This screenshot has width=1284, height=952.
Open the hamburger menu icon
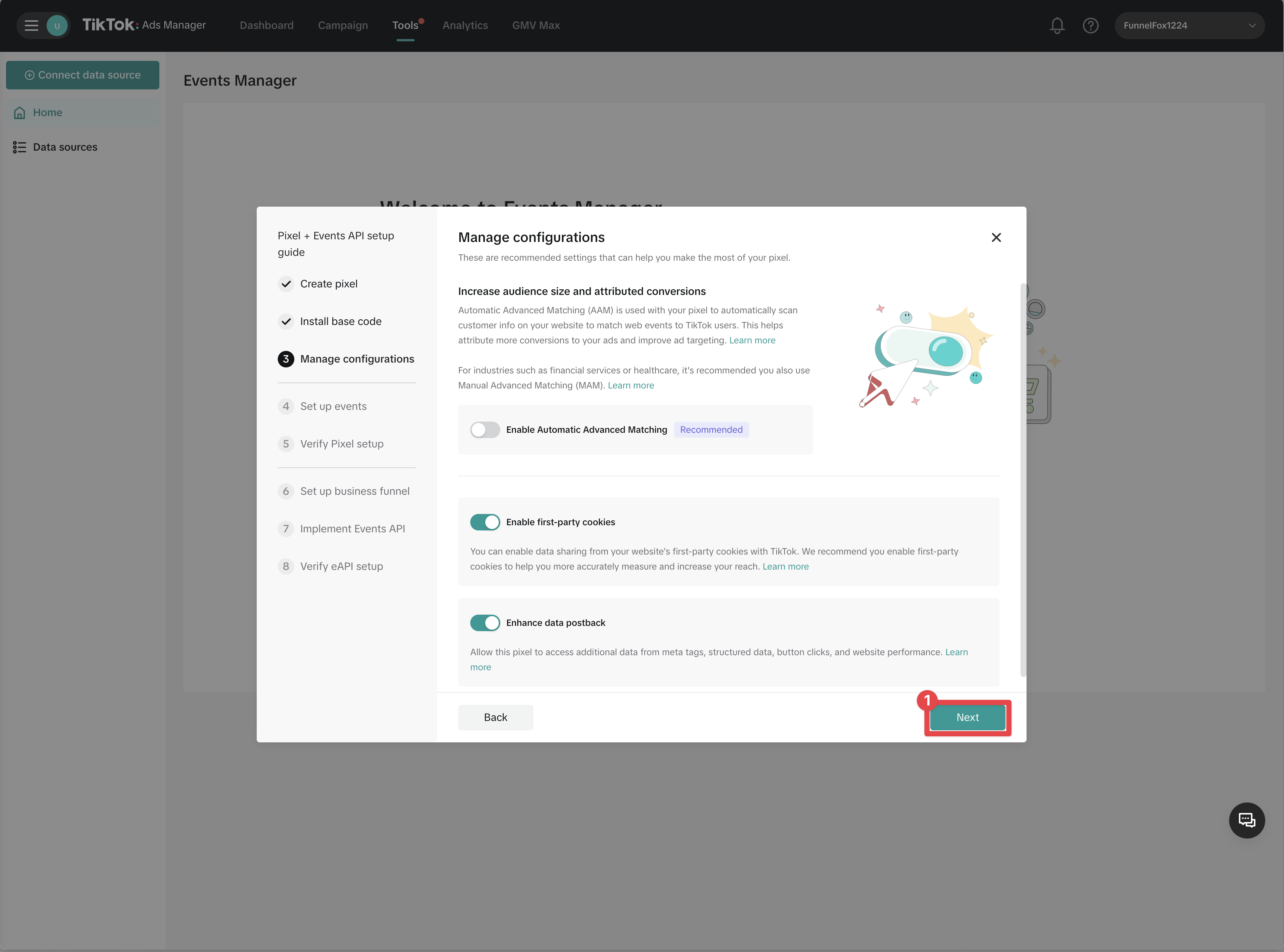pos(31,25)
